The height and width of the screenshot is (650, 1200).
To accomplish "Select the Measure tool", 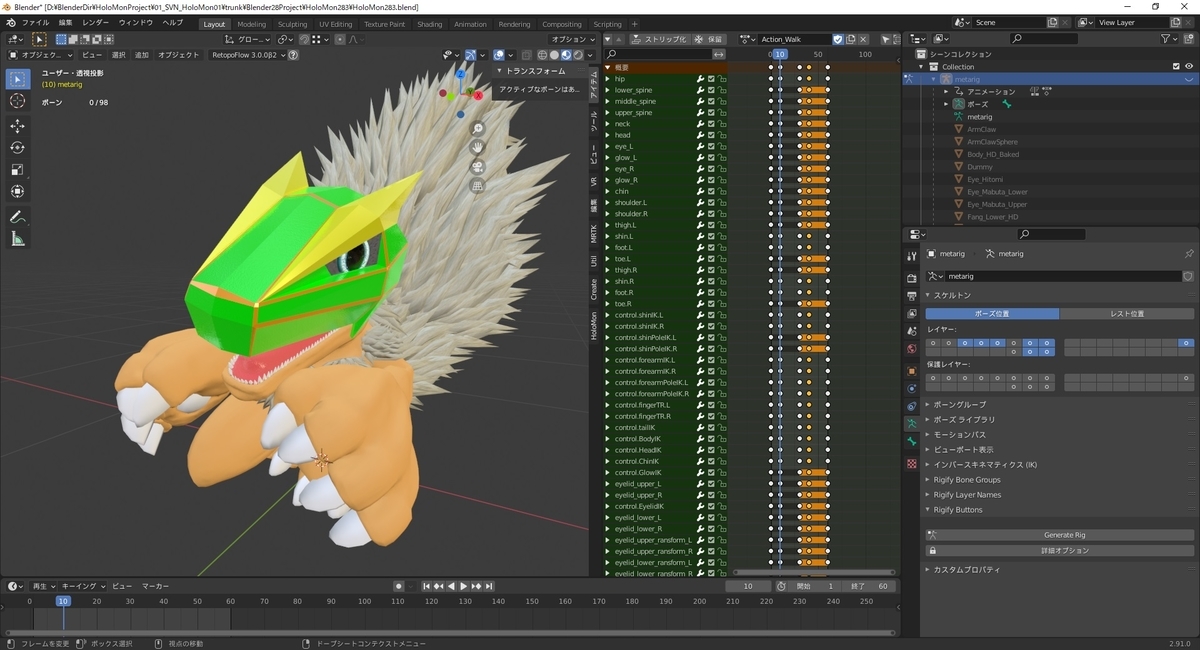I will pos(18,239).
